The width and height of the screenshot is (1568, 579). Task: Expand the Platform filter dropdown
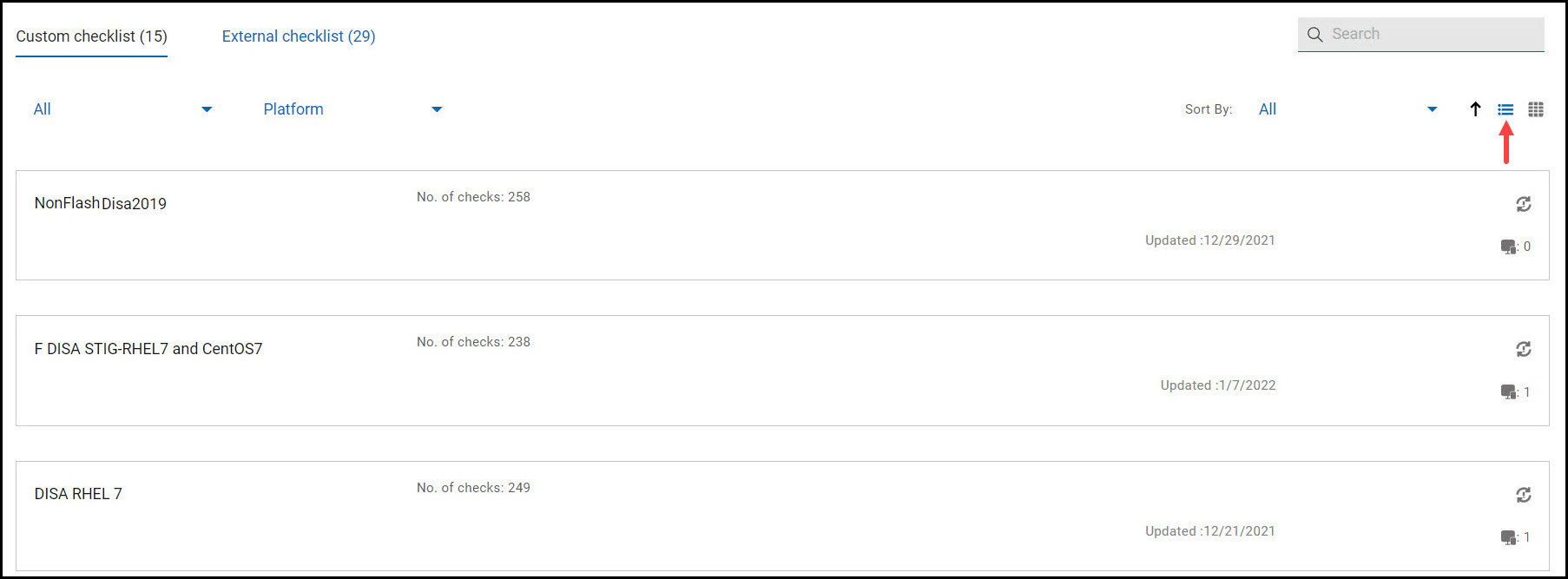click(352, 109)
